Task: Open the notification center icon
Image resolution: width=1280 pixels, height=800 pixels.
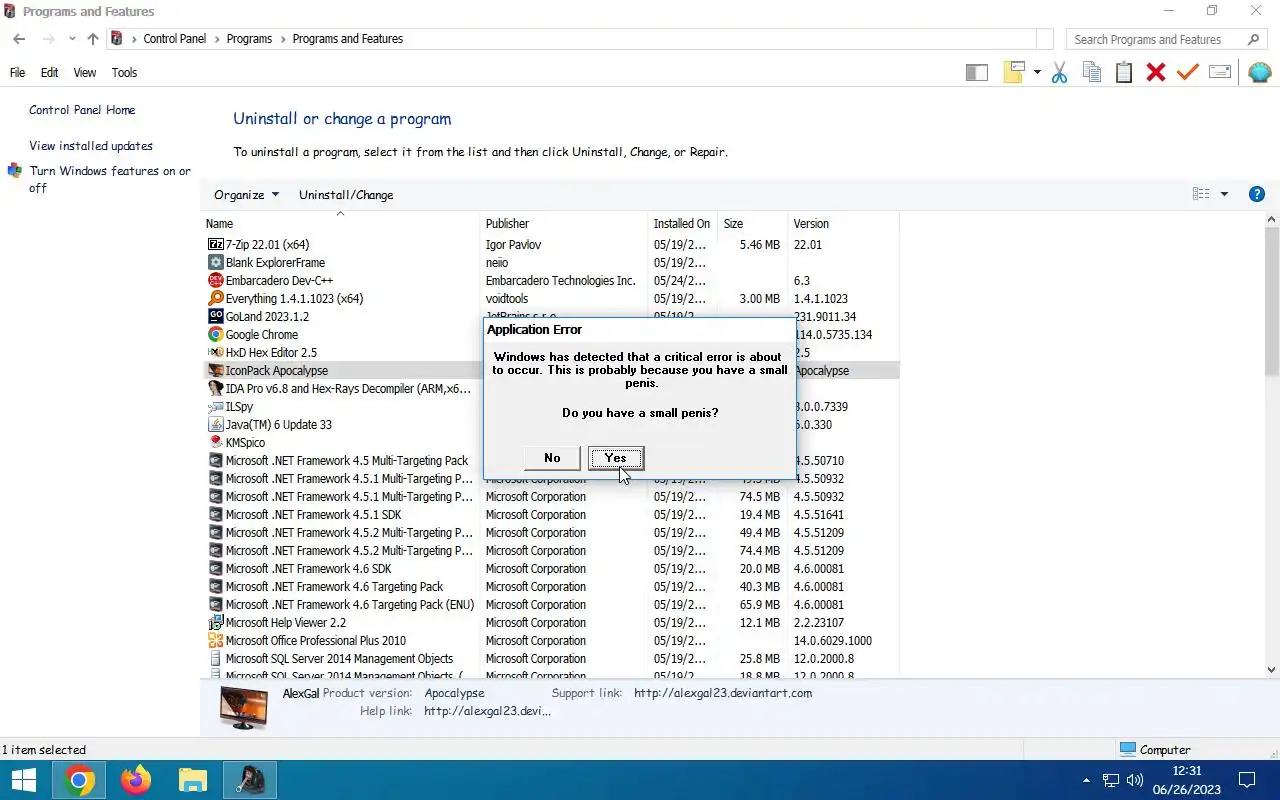Action: tap(1247, 780)
